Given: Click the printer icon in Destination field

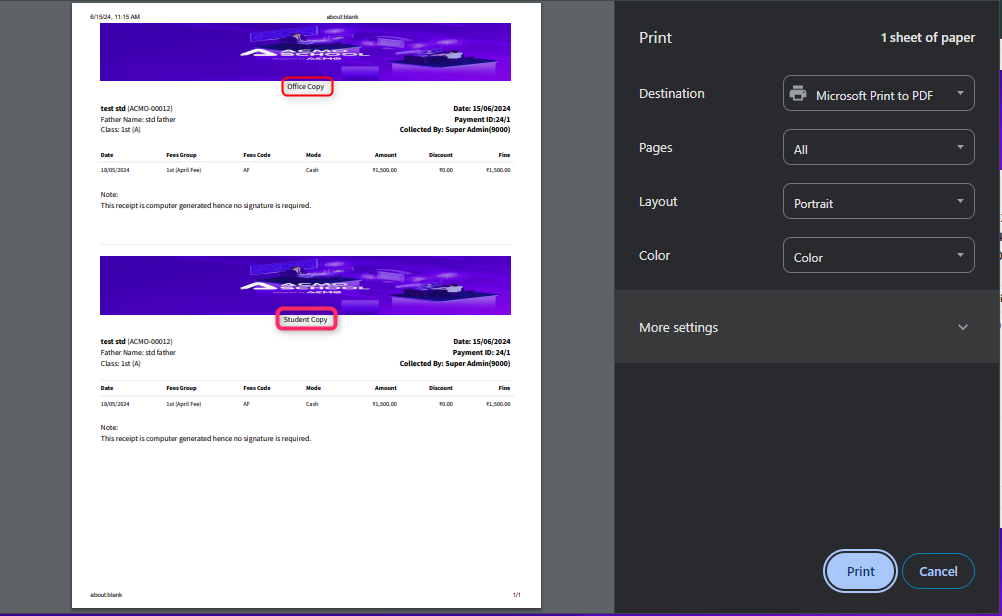Looking at the screenshot, I should pyautogui.click(x=798, y=95).
